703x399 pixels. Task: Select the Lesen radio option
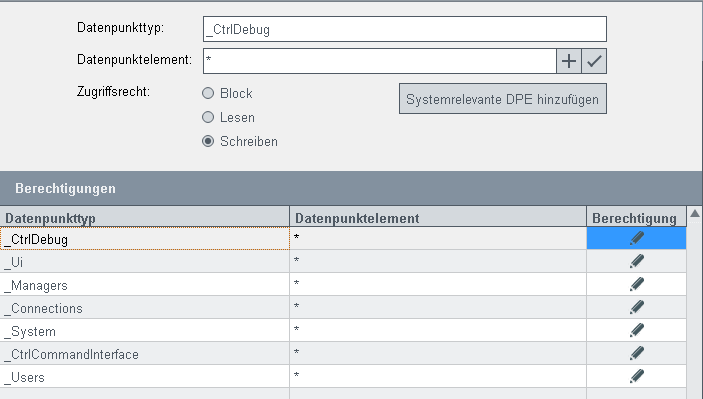pyautogui.click(x=208, y=117)
